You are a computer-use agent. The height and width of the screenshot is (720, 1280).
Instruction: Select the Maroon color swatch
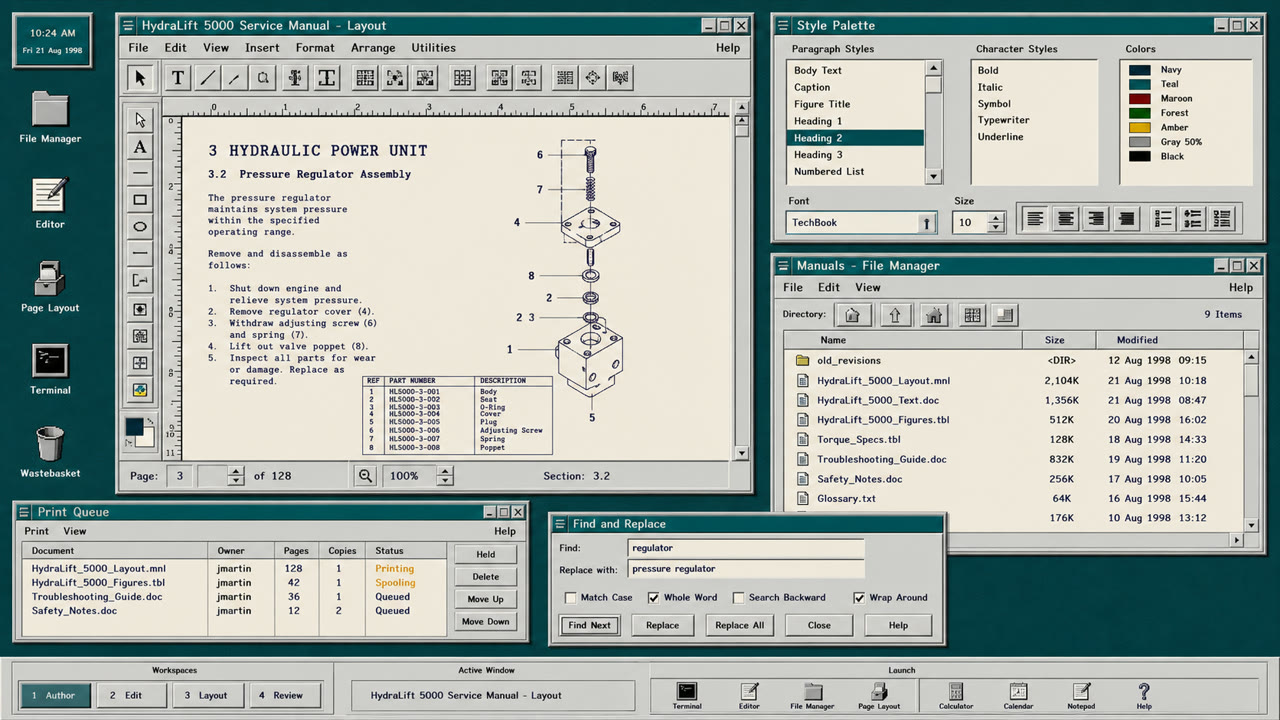point(1140,99)
